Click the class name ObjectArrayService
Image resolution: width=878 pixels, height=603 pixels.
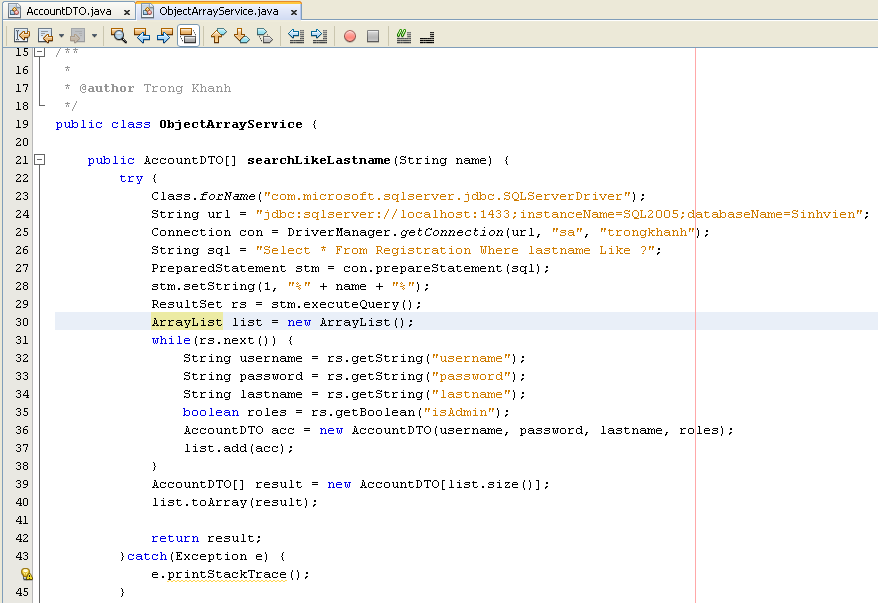pyautogui.click(x=231, y=124)
